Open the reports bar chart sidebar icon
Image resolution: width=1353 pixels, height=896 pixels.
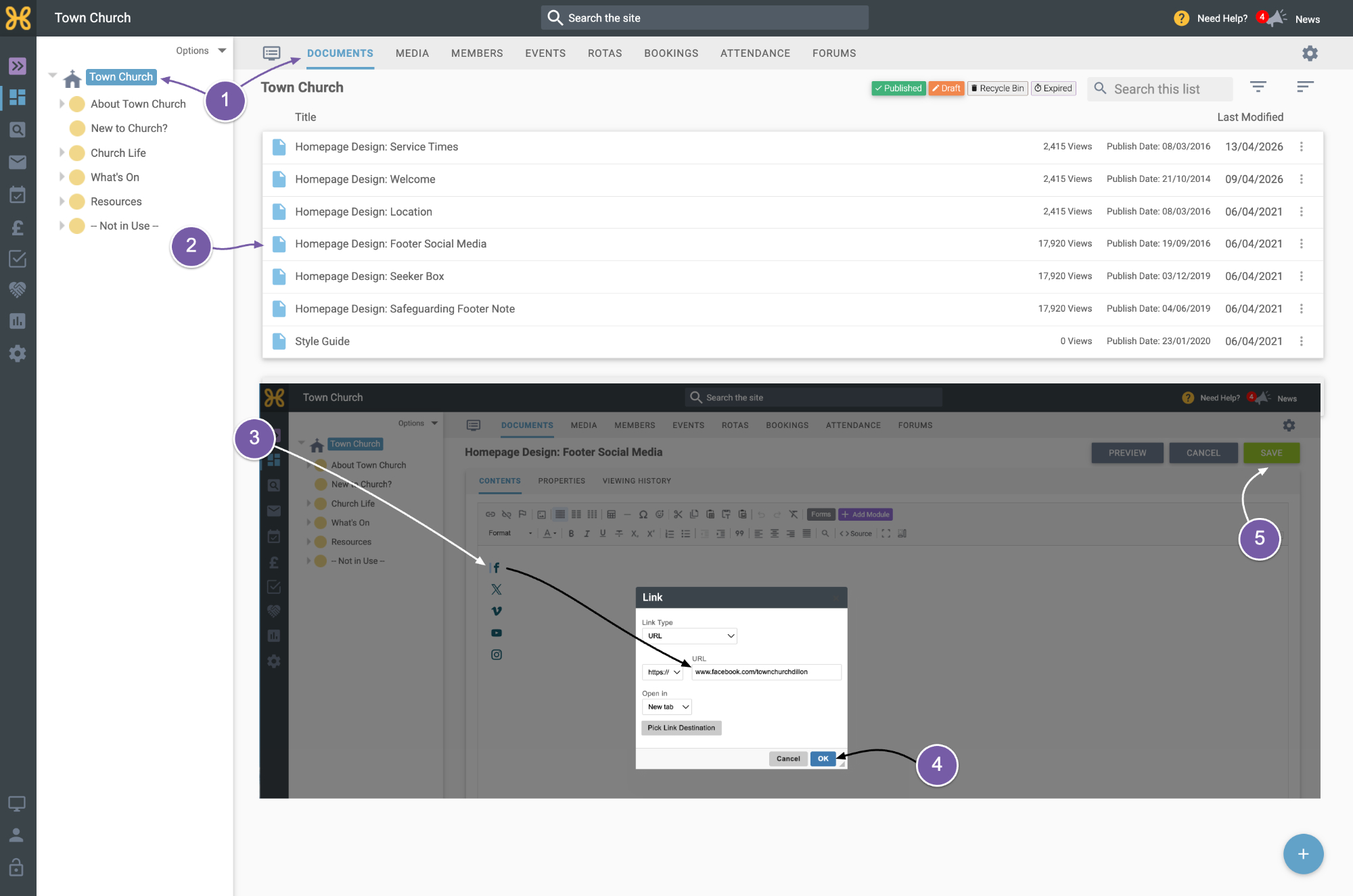(18, 321)
